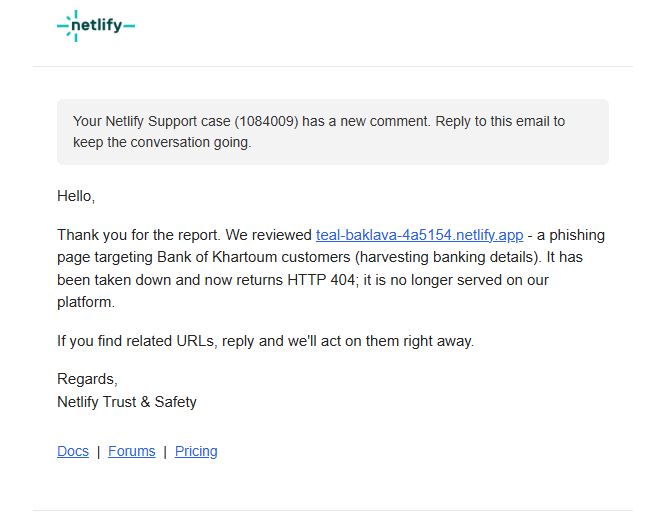This screenshot has width=649, height=515.
Task: Click the 'Netlify Trust & Safety' signature
Action: click(x=127, y=402)
